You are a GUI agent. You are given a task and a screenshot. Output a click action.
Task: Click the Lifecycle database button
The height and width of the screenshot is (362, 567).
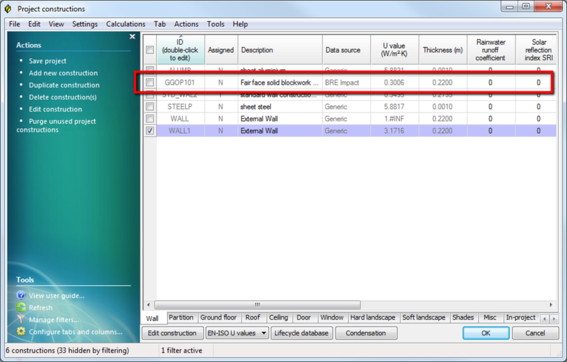pyautogui.click(x=301, y=333)
